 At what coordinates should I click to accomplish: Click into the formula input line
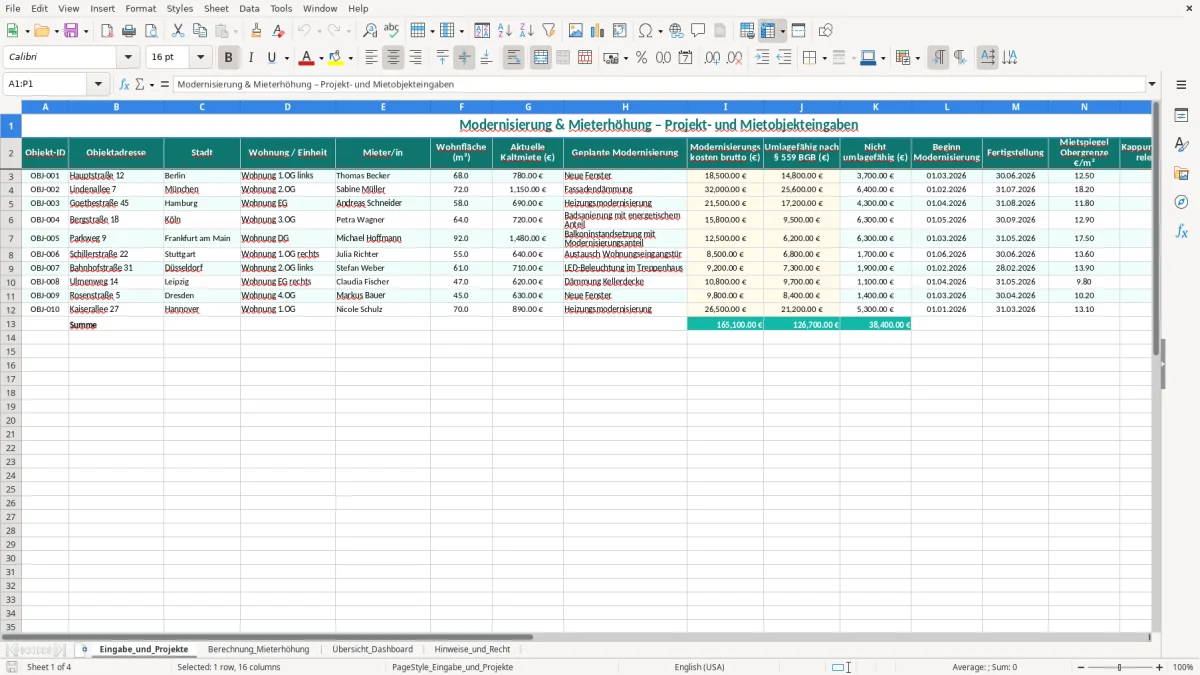point(658,85)
